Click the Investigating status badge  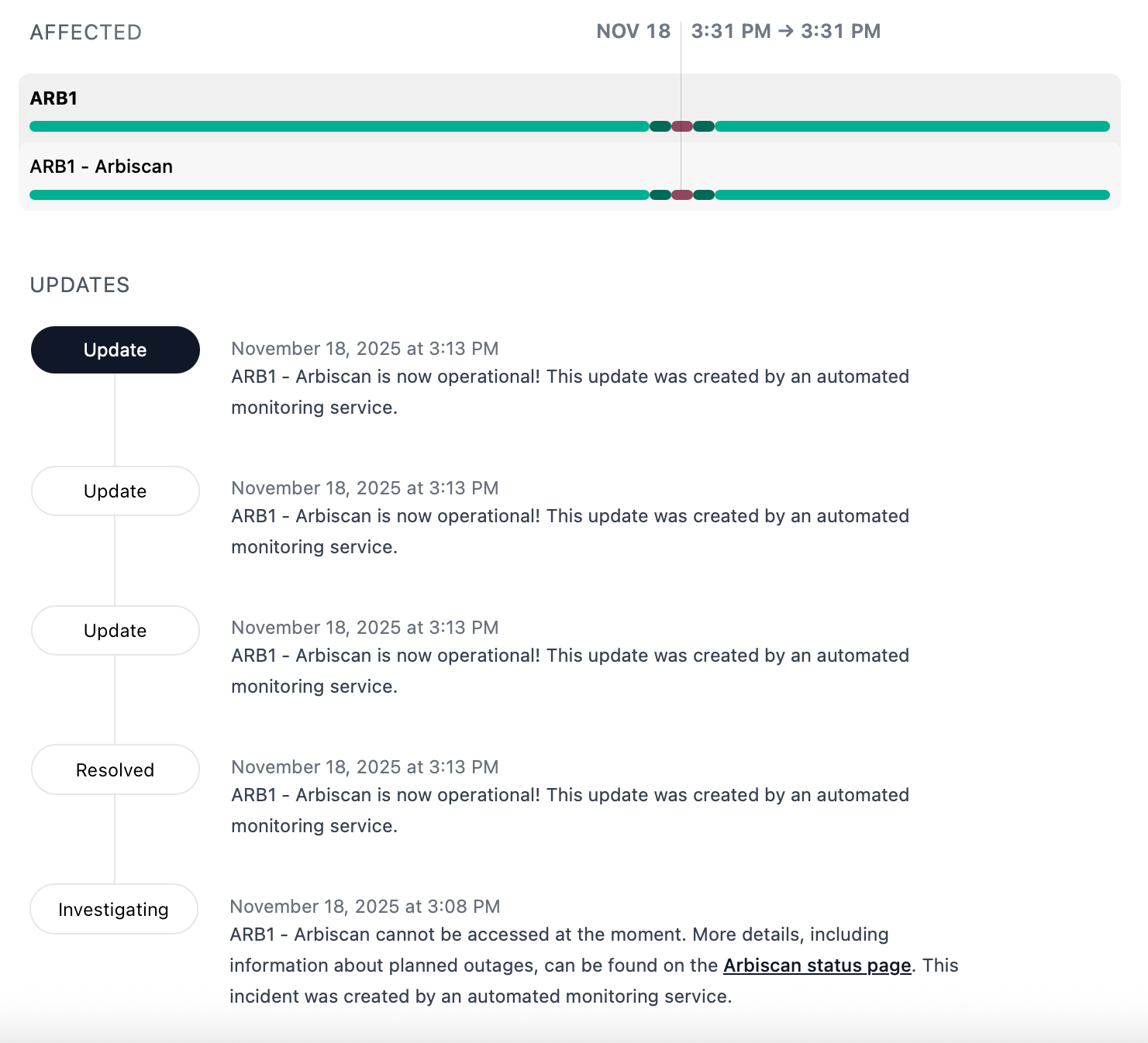coord(114,910)
